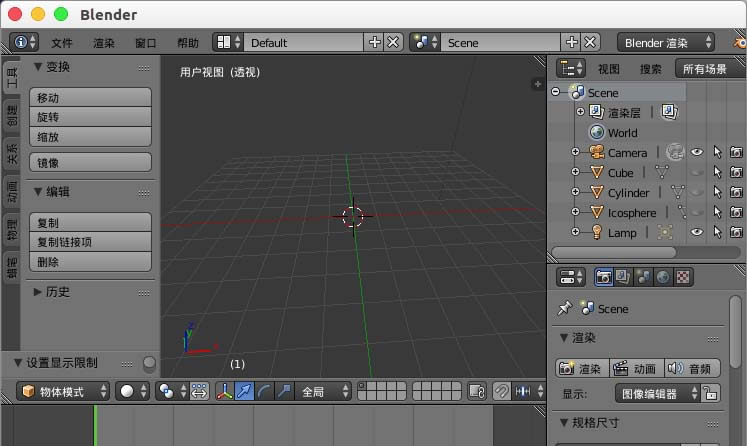Screen dimensions: 747x446
Task: Toggle Camera visibility eye
Action: 697,152
